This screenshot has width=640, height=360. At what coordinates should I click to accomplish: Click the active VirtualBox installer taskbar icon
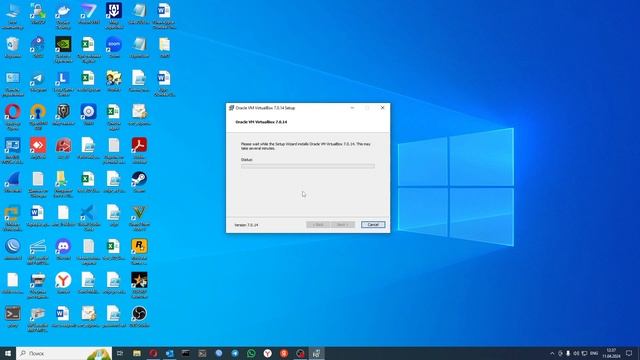click(x=316, y=353)
